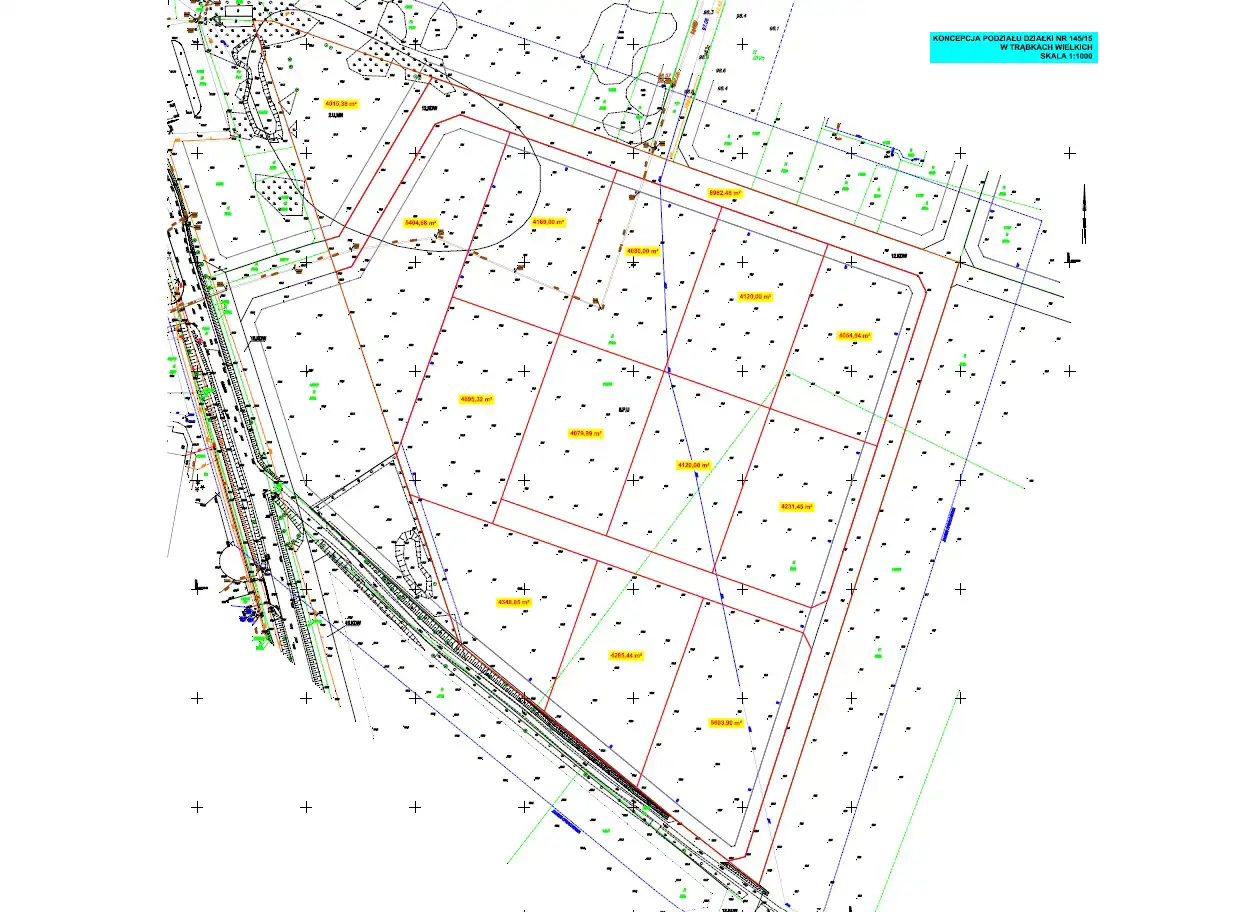The width and height of the screenshot is (1255, 912).
Task: Click the 4120 m² label left of 4064,94
Action: click(x=755, y=297)
